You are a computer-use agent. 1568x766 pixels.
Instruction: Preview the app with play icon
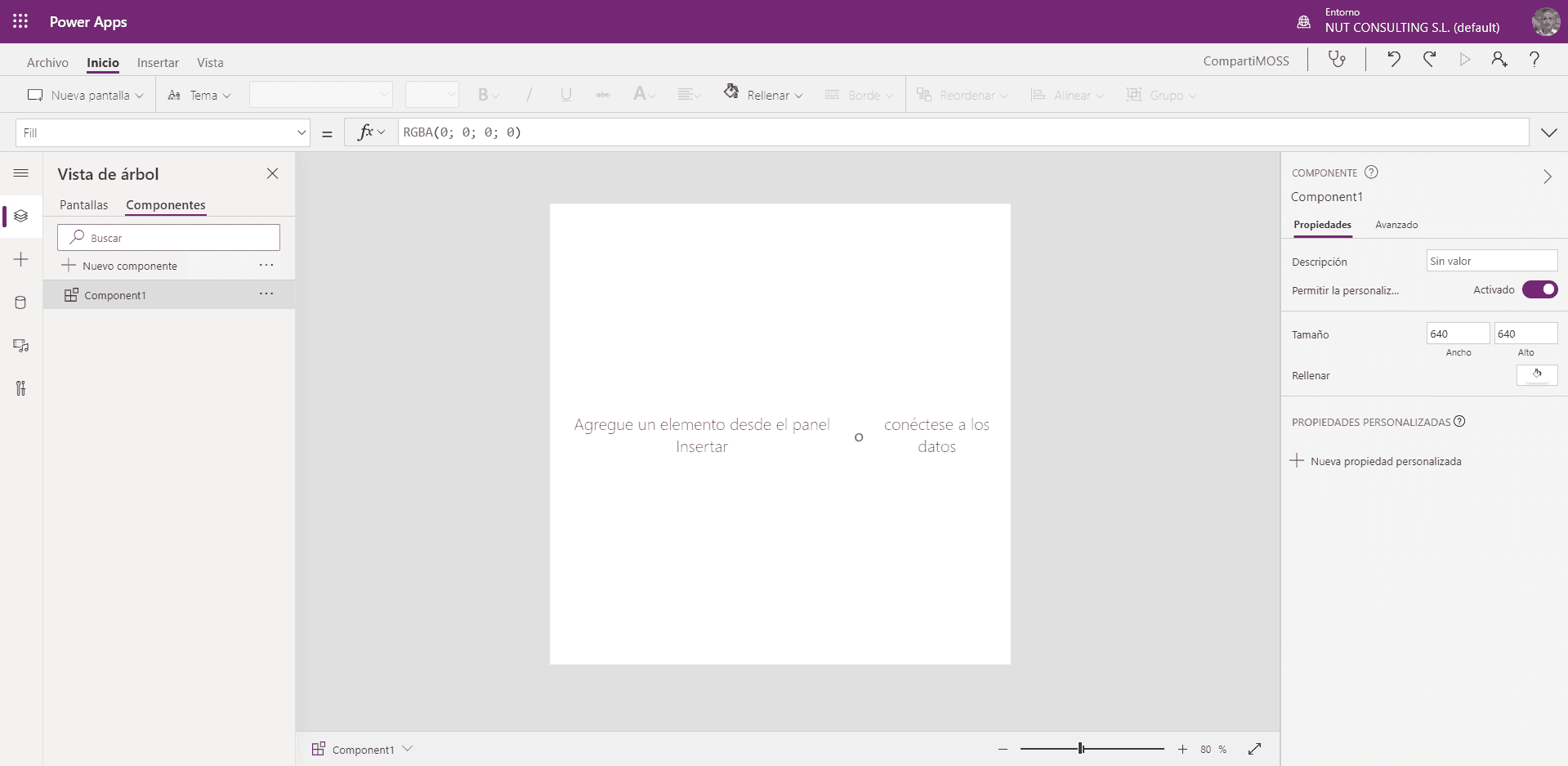1464,60
